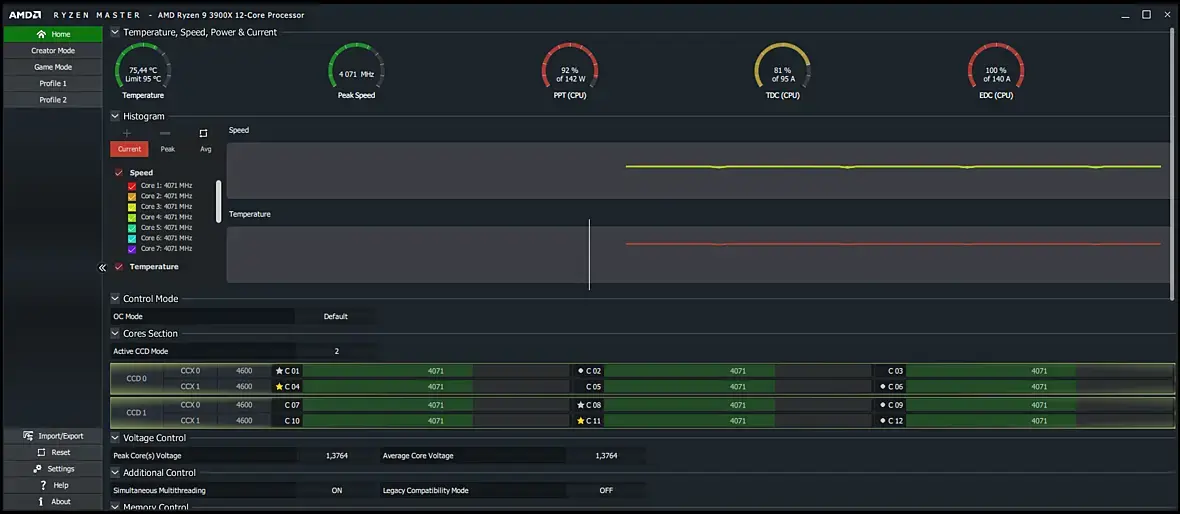Click the AMD logo in title bar
1180x514 pixels.
pos(25,14)
